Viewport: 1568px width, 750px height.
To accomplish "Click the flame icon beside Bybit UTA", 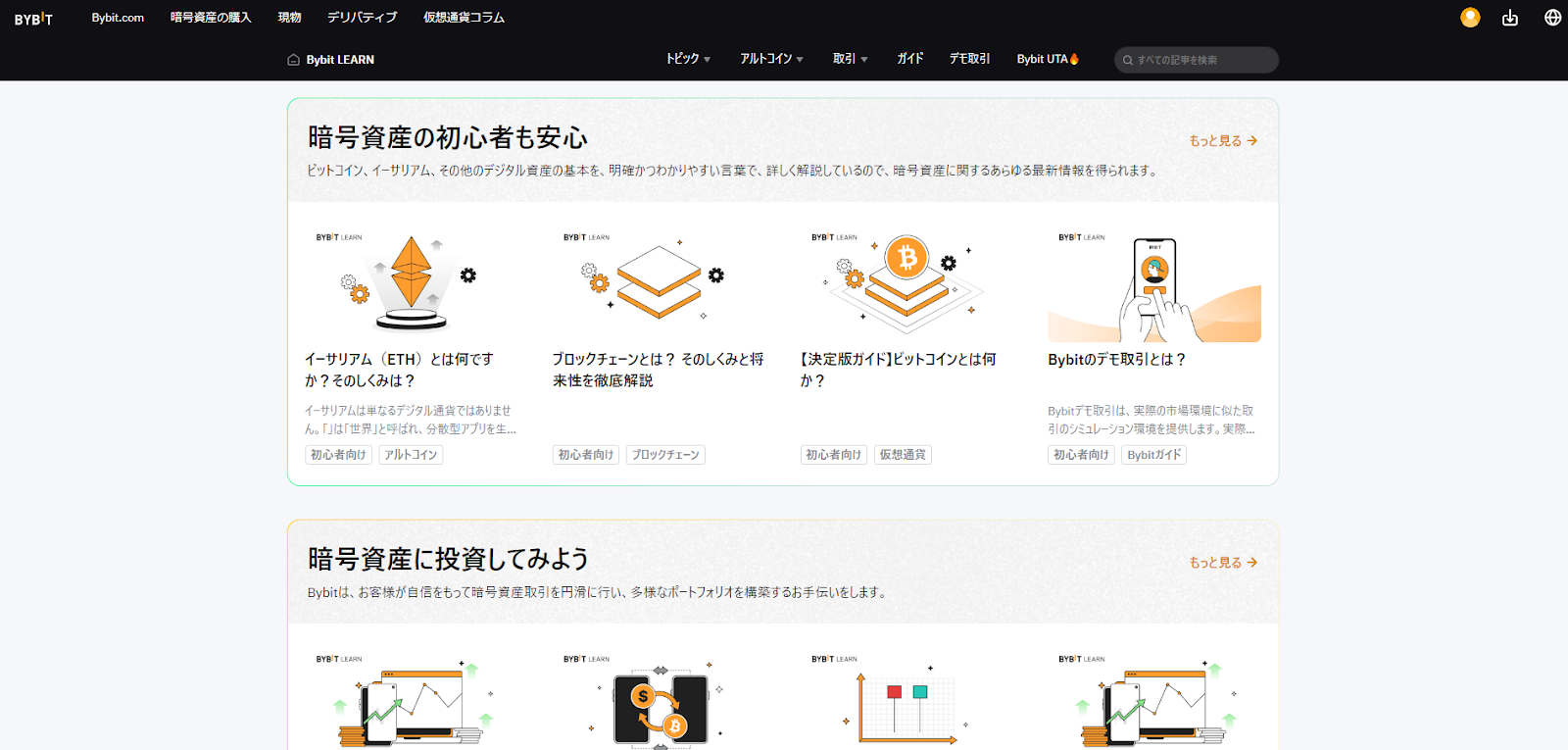I will [1075, 59].
